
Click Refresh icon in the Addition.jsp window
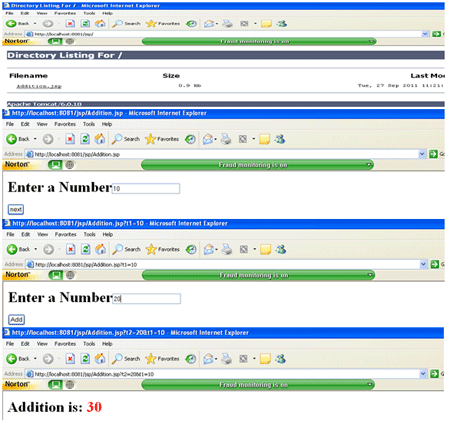point(85,139)
